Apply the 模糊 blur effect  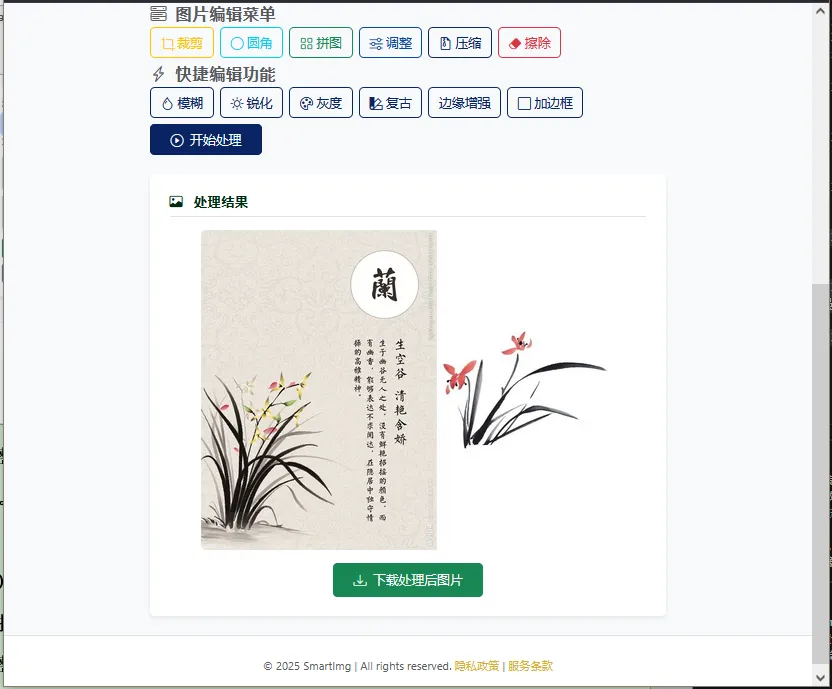coord(181,102)
